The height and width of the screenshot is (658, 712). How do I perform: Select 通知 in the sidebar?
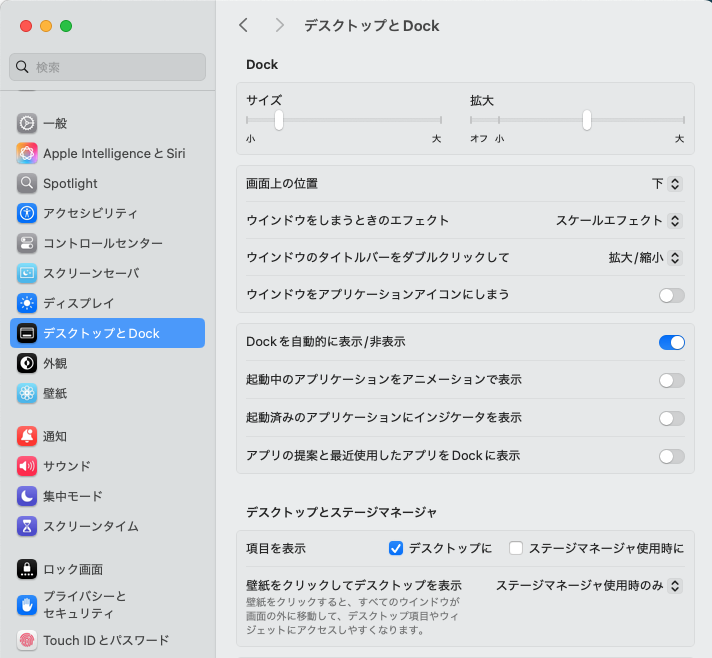[x=55, y=436]
